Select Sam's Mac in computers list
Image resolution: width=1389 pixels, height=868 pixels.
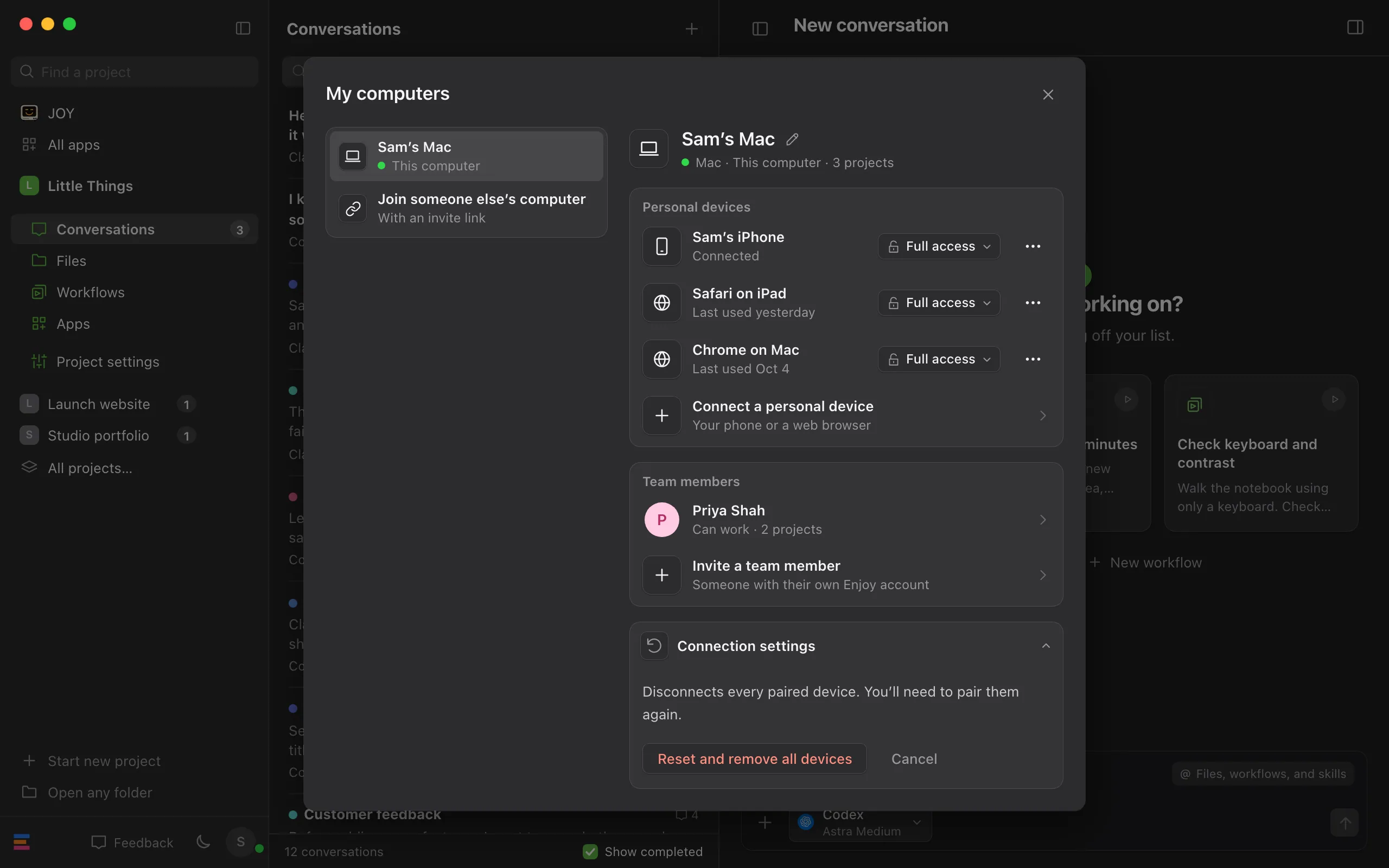(466, 156)
